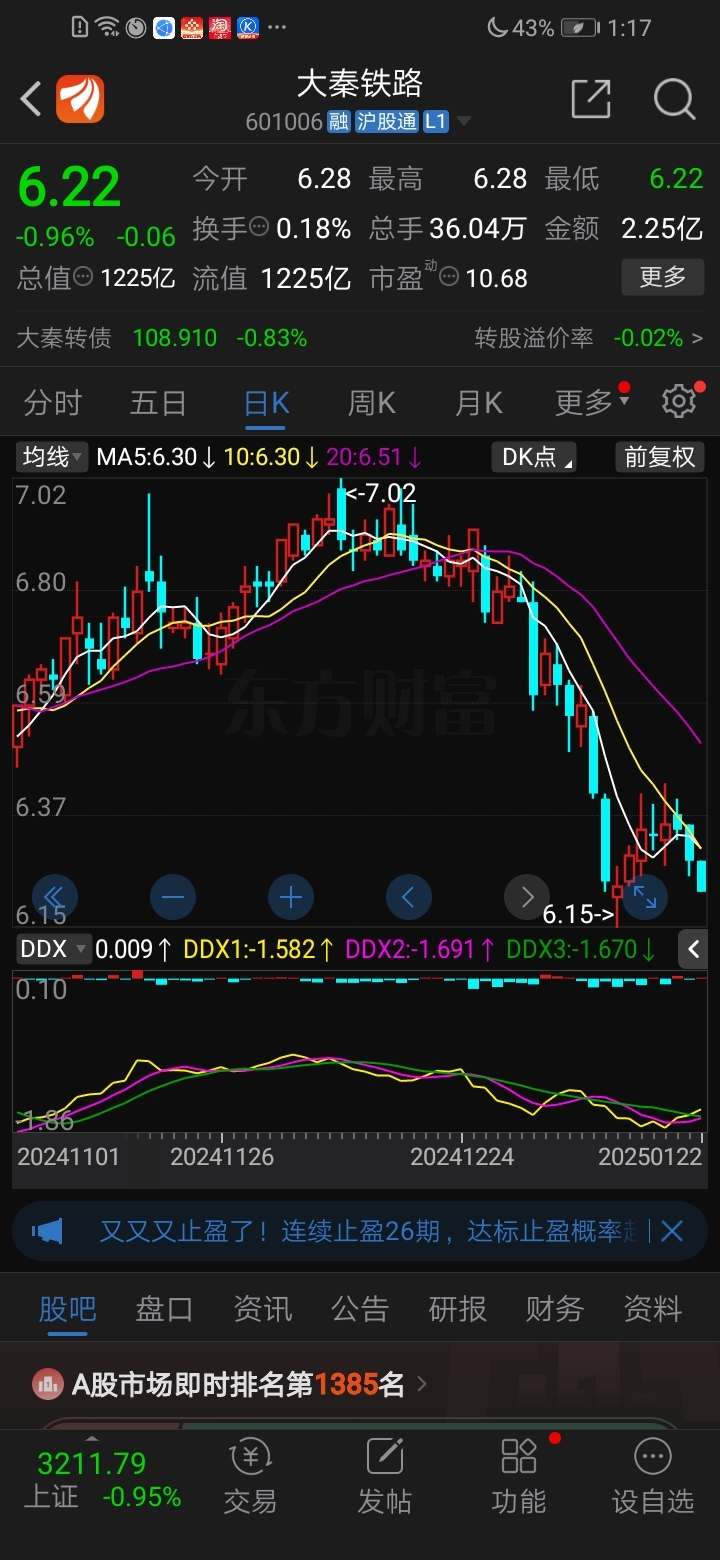Open chart settings gear icon

[679, 402]
